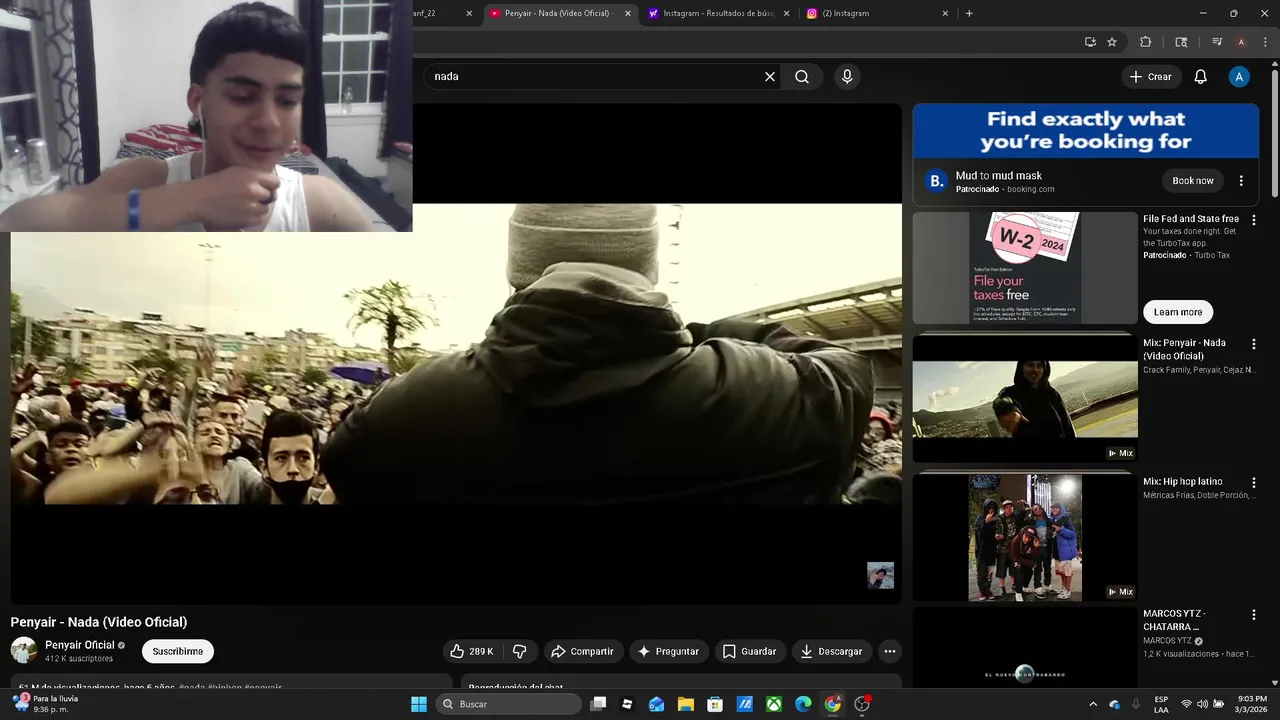
Task: Like the video with 289 K likes
Action: (x=472, y=651)
